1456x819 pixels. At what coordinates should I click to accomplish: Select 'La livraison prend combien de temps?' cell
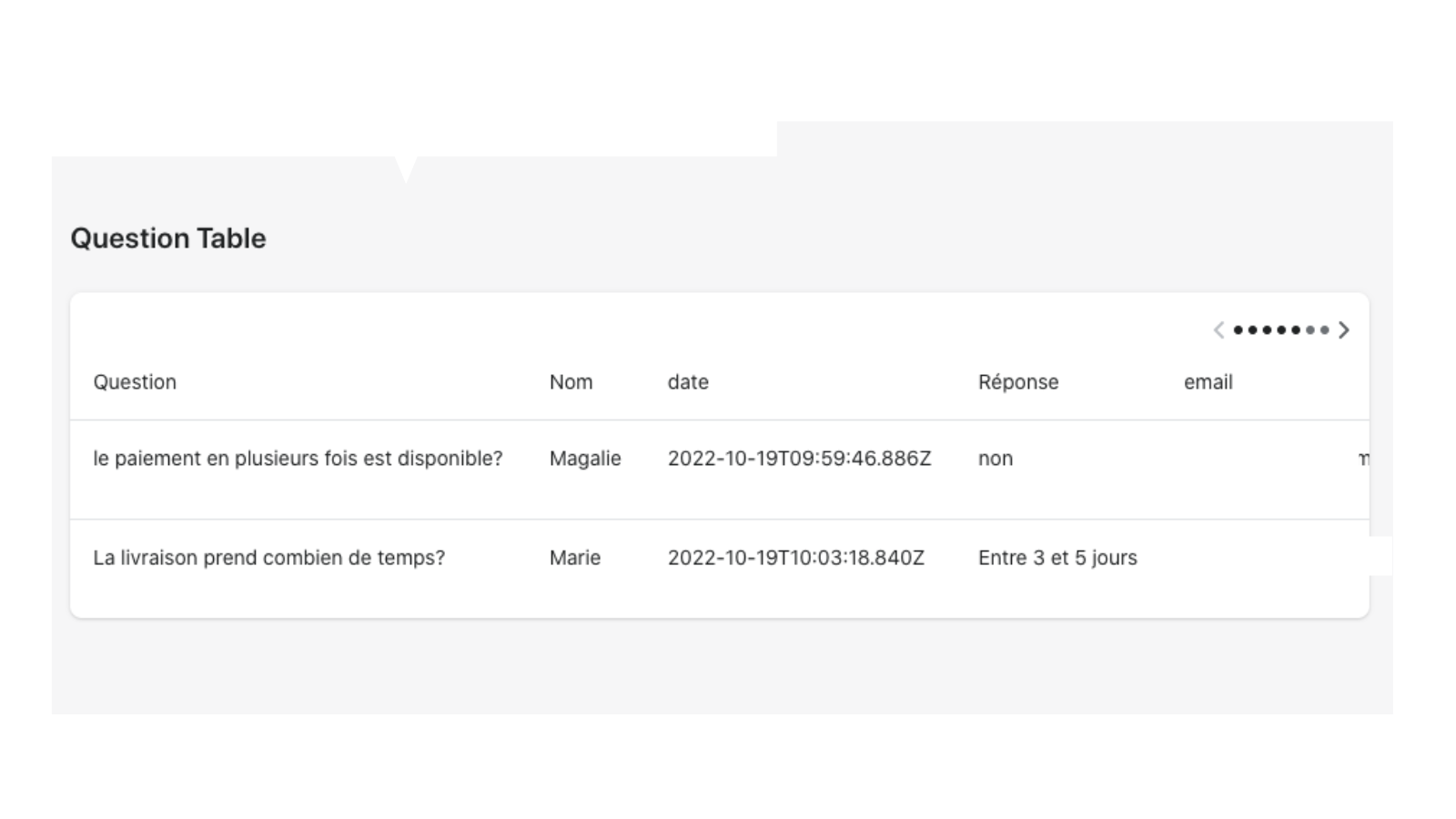(x=269, y=558)
